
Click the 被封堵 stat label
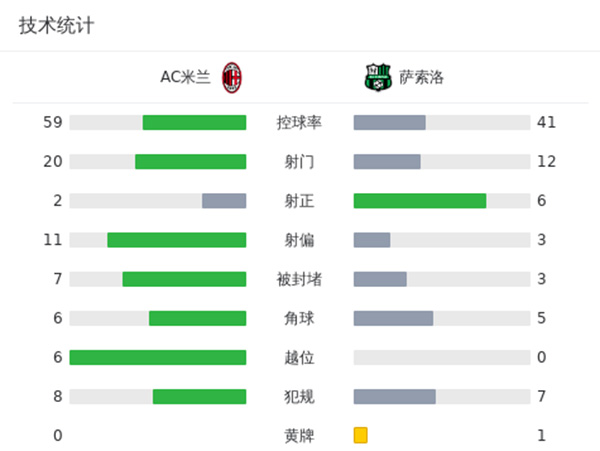click(x=299, y=279)
